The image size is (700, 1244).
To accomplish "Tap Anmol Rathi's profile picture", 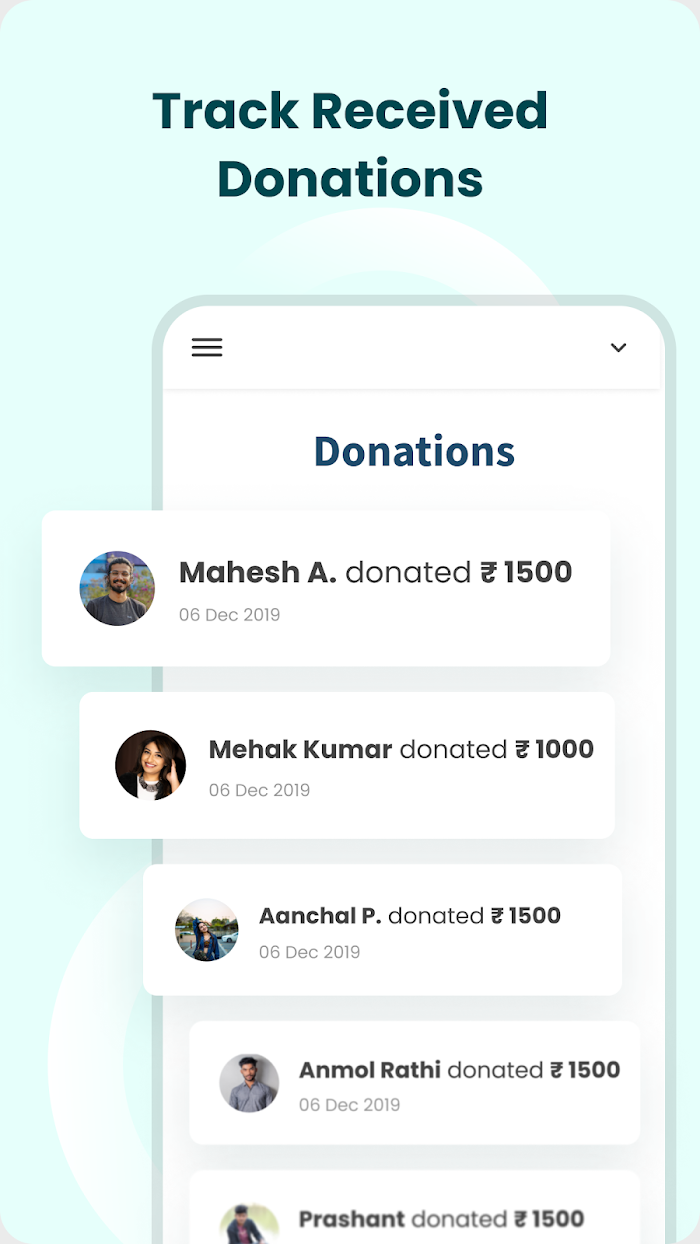I will 249,1083.
